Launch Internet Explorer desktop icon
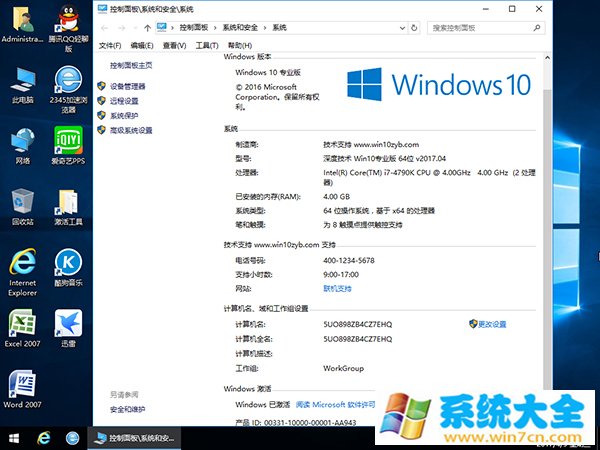Image resolution: width=600 pixels, height=450 pixels. (x=23, y=272)
